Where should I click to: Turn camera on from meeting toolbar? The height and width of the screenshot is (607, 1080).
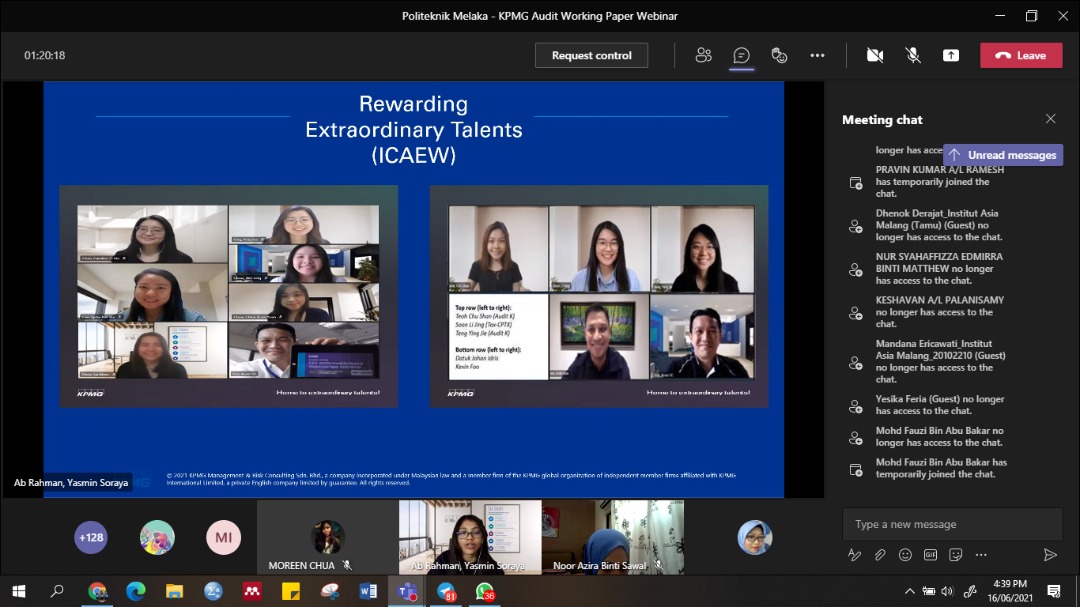click(875, 55)
